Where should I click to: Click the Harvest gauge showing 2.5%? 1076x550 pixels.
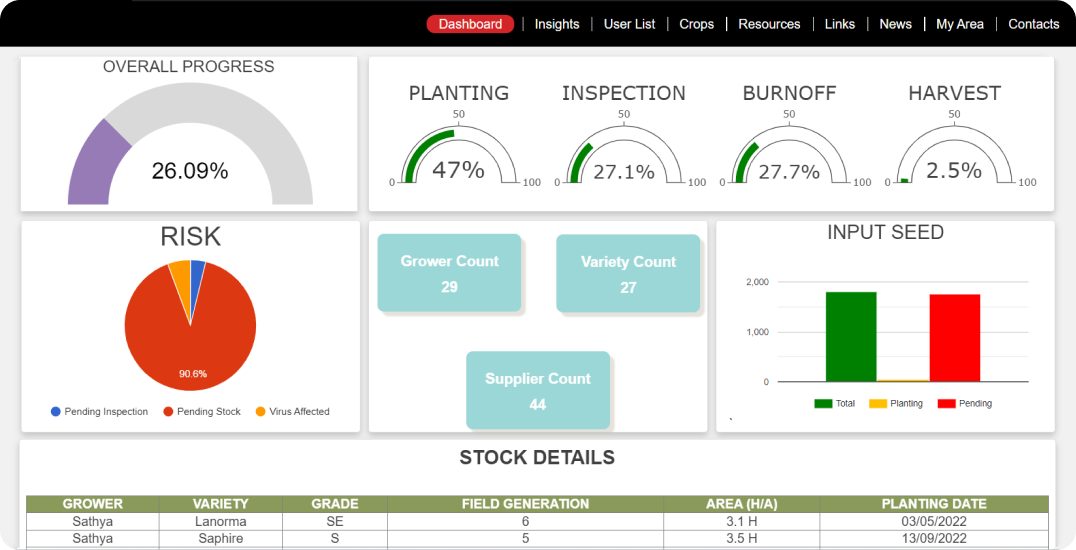click(953, 158)
